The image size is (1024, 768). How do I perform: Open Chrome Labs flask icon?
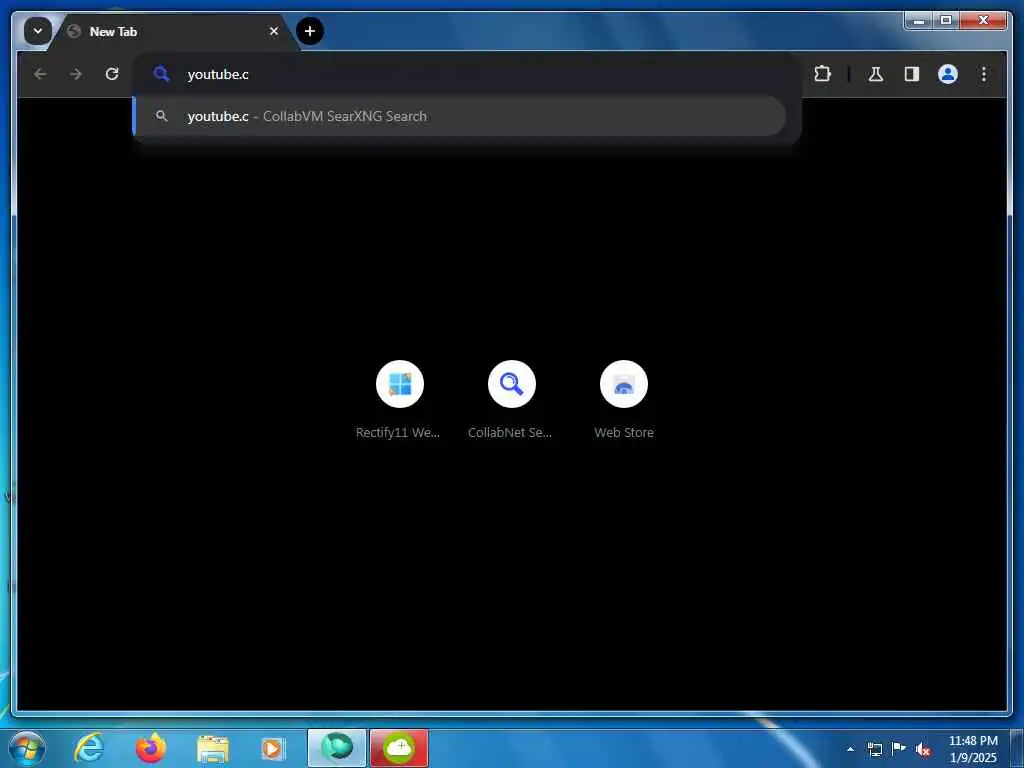tap(876, 74)
